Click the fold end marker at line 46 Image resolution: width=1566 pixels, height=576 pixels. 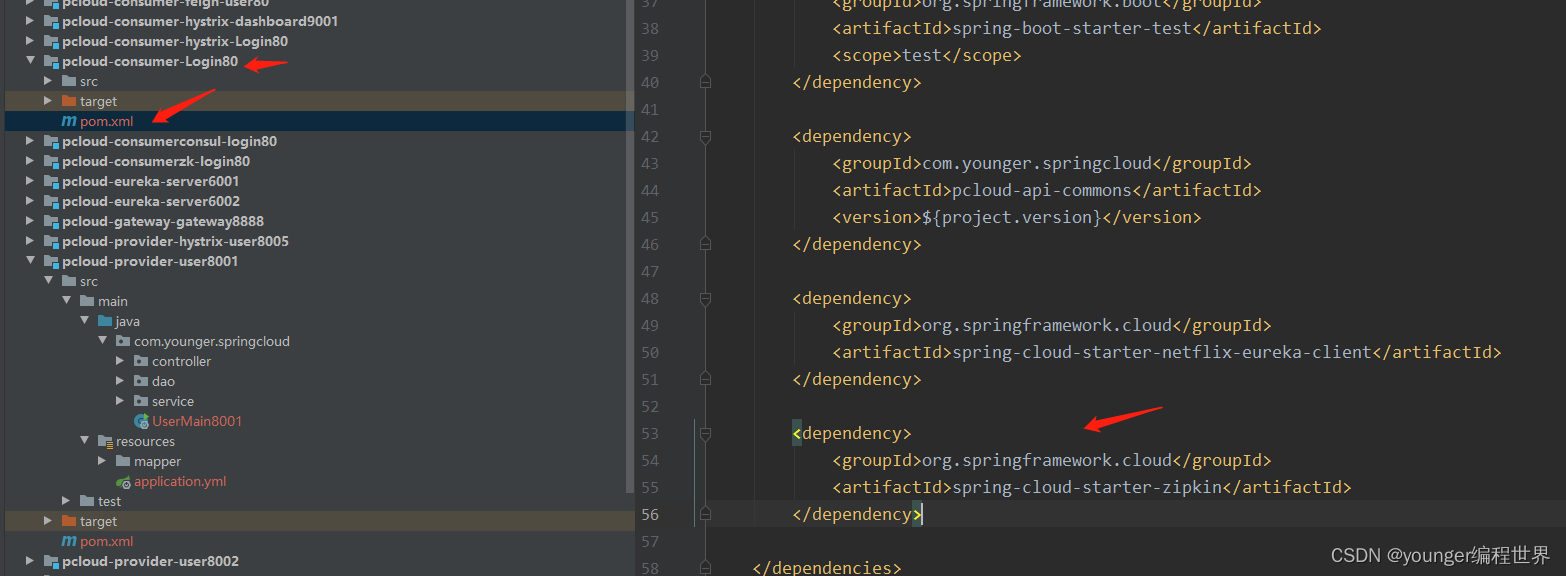pos(705,244)
